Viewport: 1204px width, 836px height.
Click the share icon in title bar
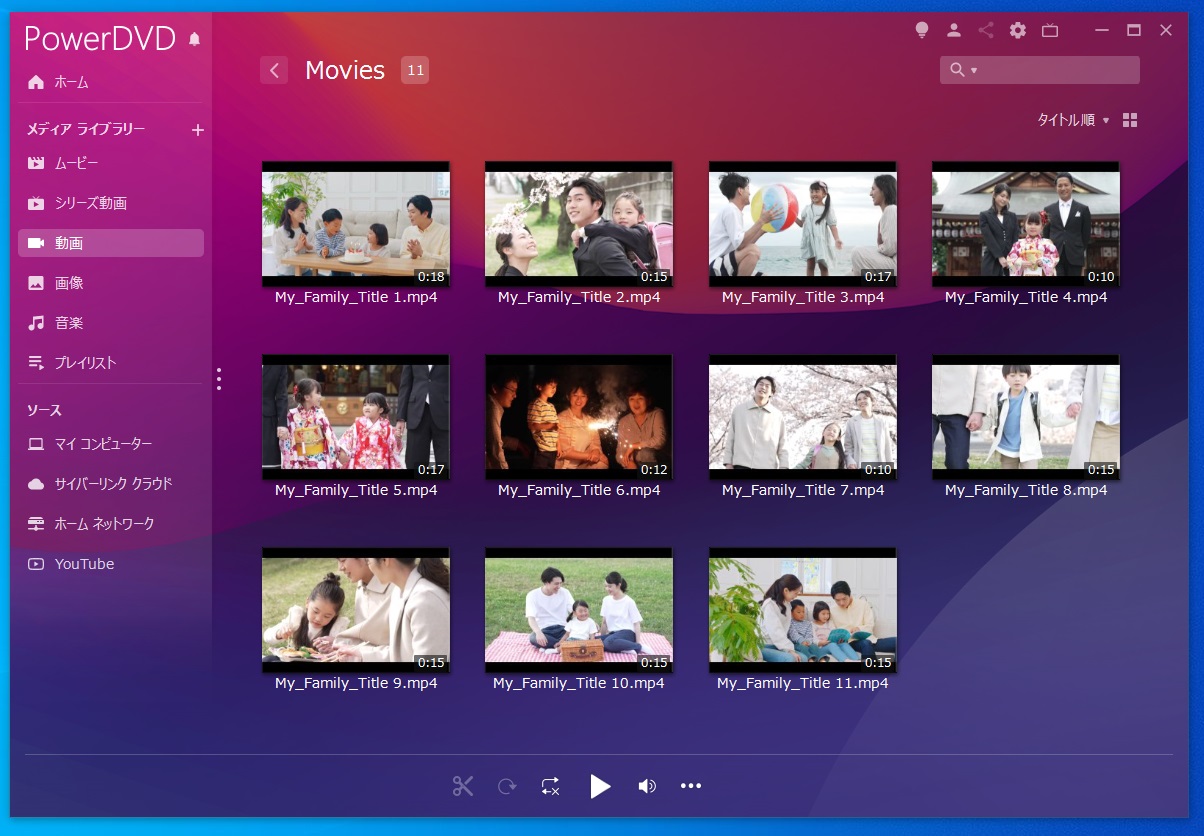pos(986,30)
